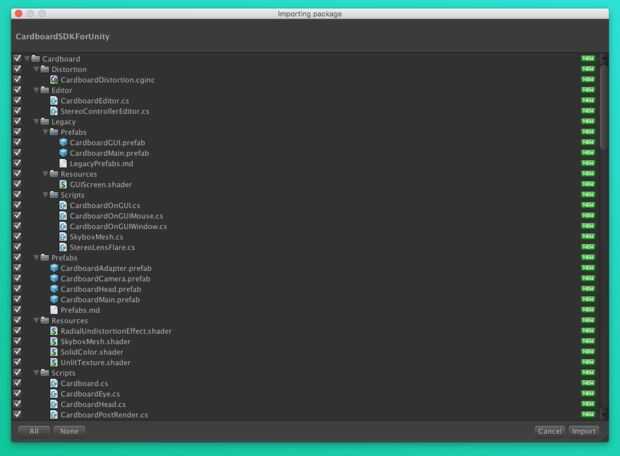Cancel the package import

point(550,431)
